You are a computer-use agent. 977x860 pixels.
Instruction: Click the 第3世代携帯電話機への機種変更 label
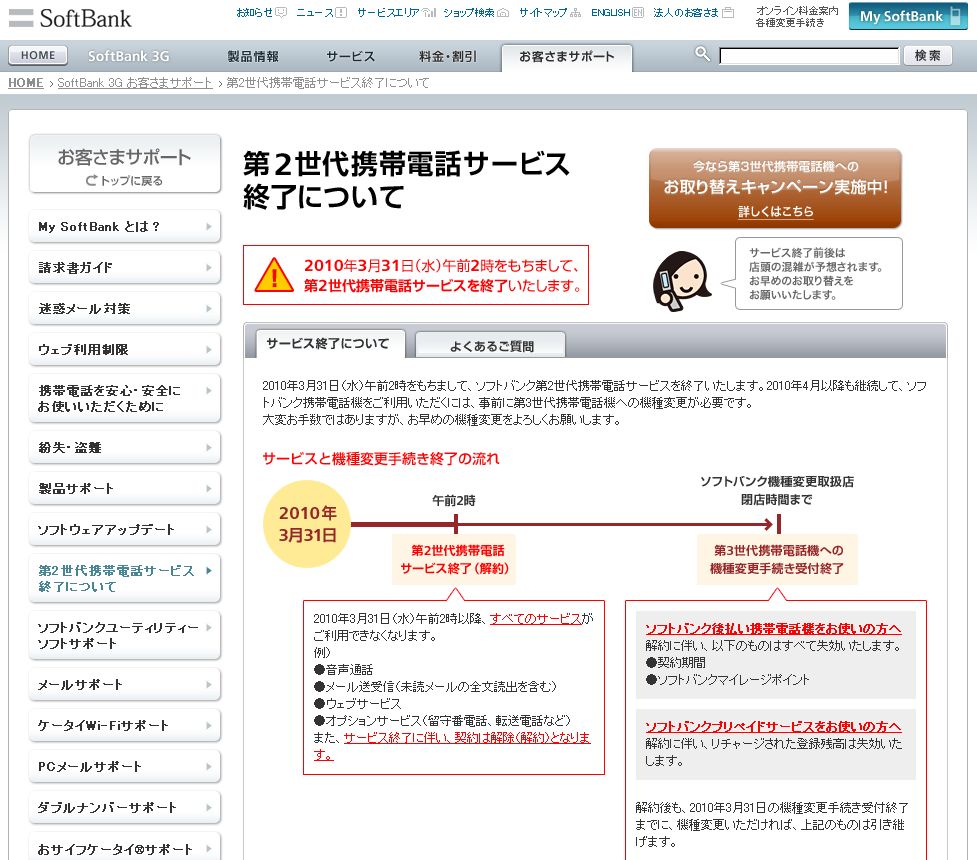777,559
